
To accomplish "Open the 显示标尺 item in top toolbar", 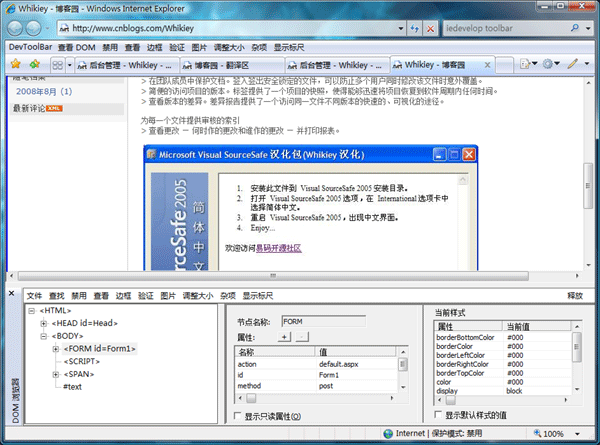I will 289,47.
